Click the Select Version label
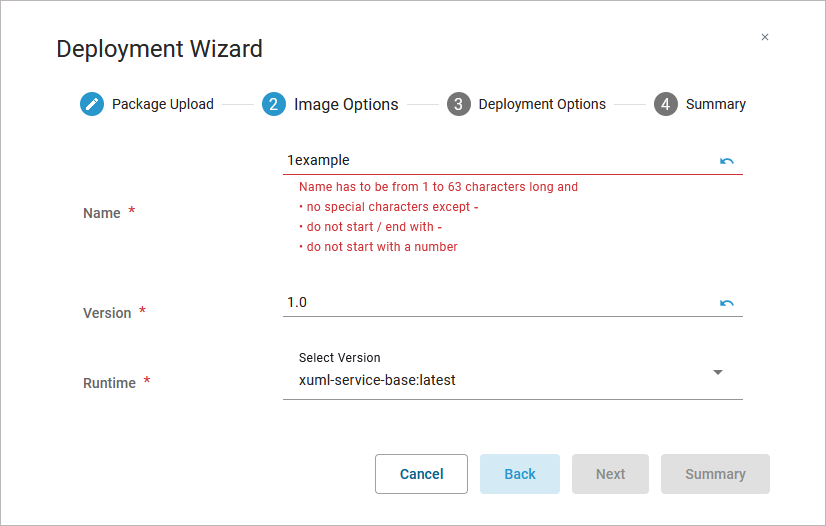826x526 pixels. pyautogui.click(x=340, y=358)
